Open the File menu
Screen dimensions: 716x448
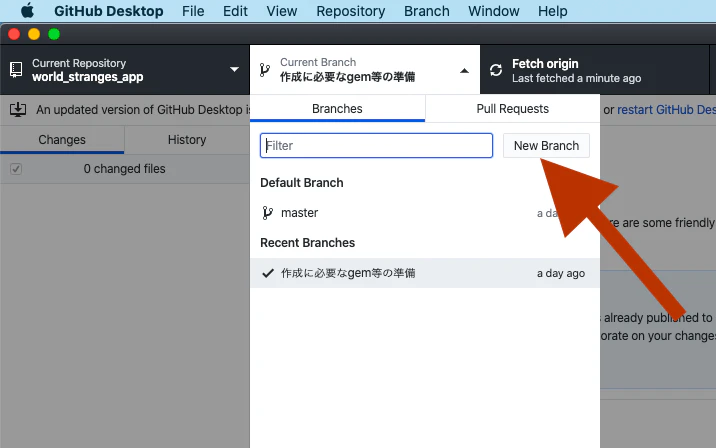tap(193, 11)
